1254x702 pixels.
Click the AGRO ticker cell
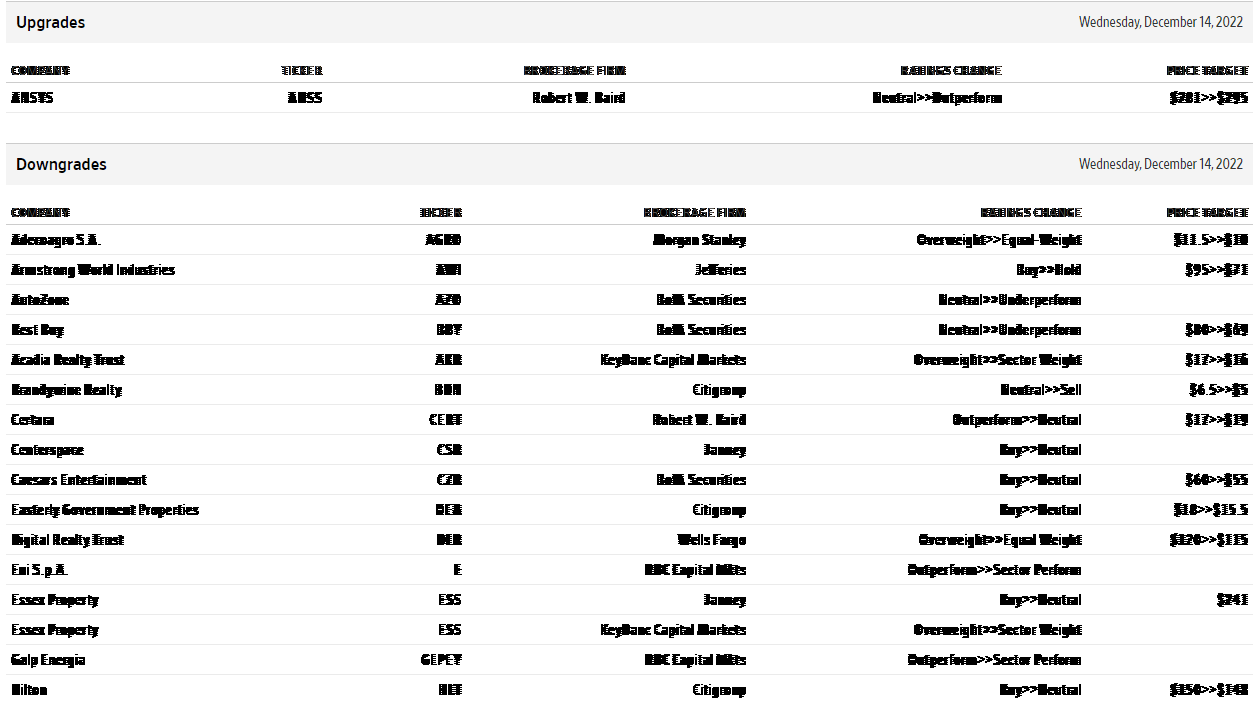[x=443, y=240]
